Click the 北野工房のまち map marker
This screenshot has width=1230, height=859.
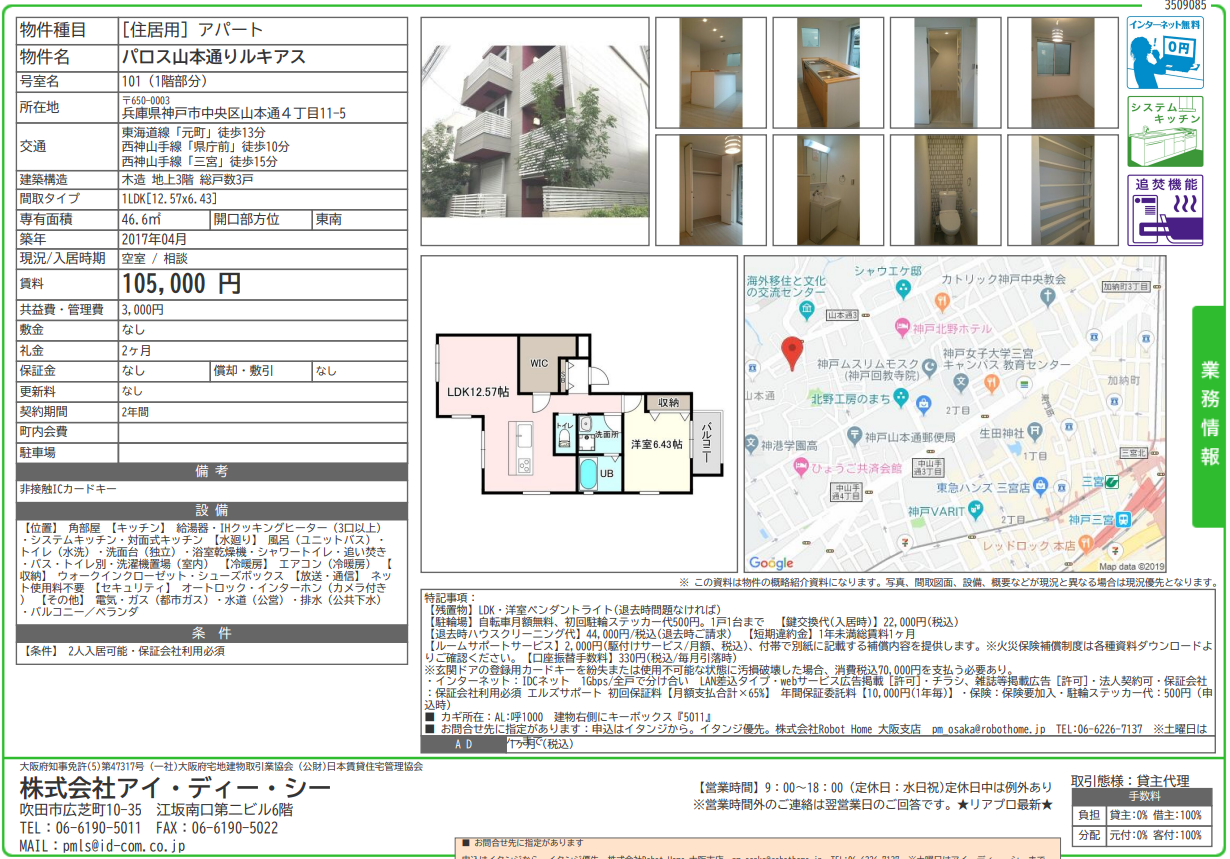[903, 398]
